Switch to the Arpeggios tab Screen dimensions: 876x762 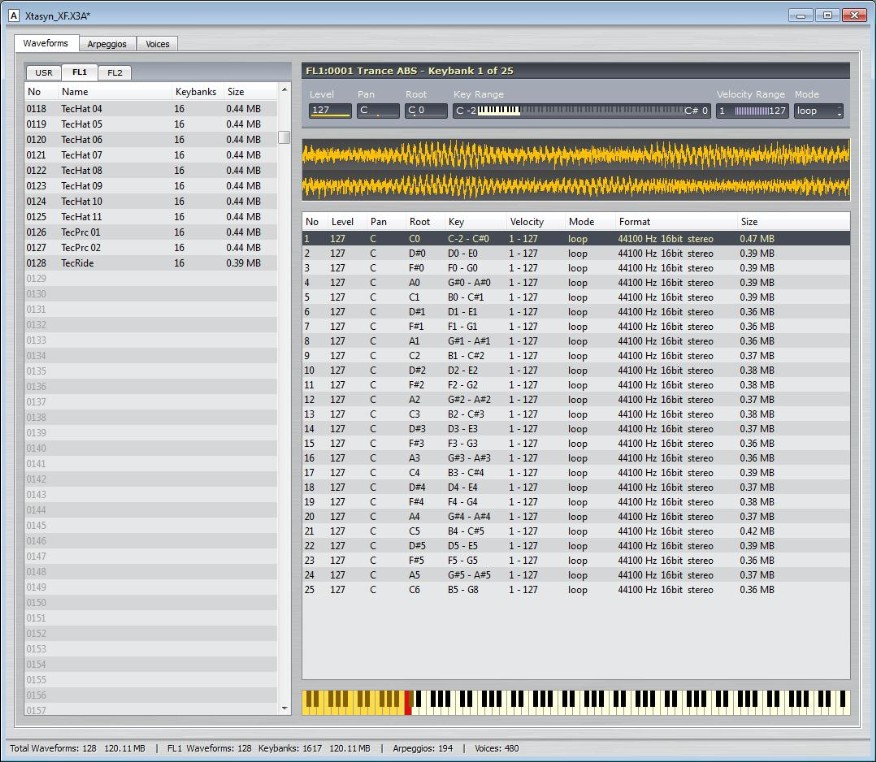point(107,44)
